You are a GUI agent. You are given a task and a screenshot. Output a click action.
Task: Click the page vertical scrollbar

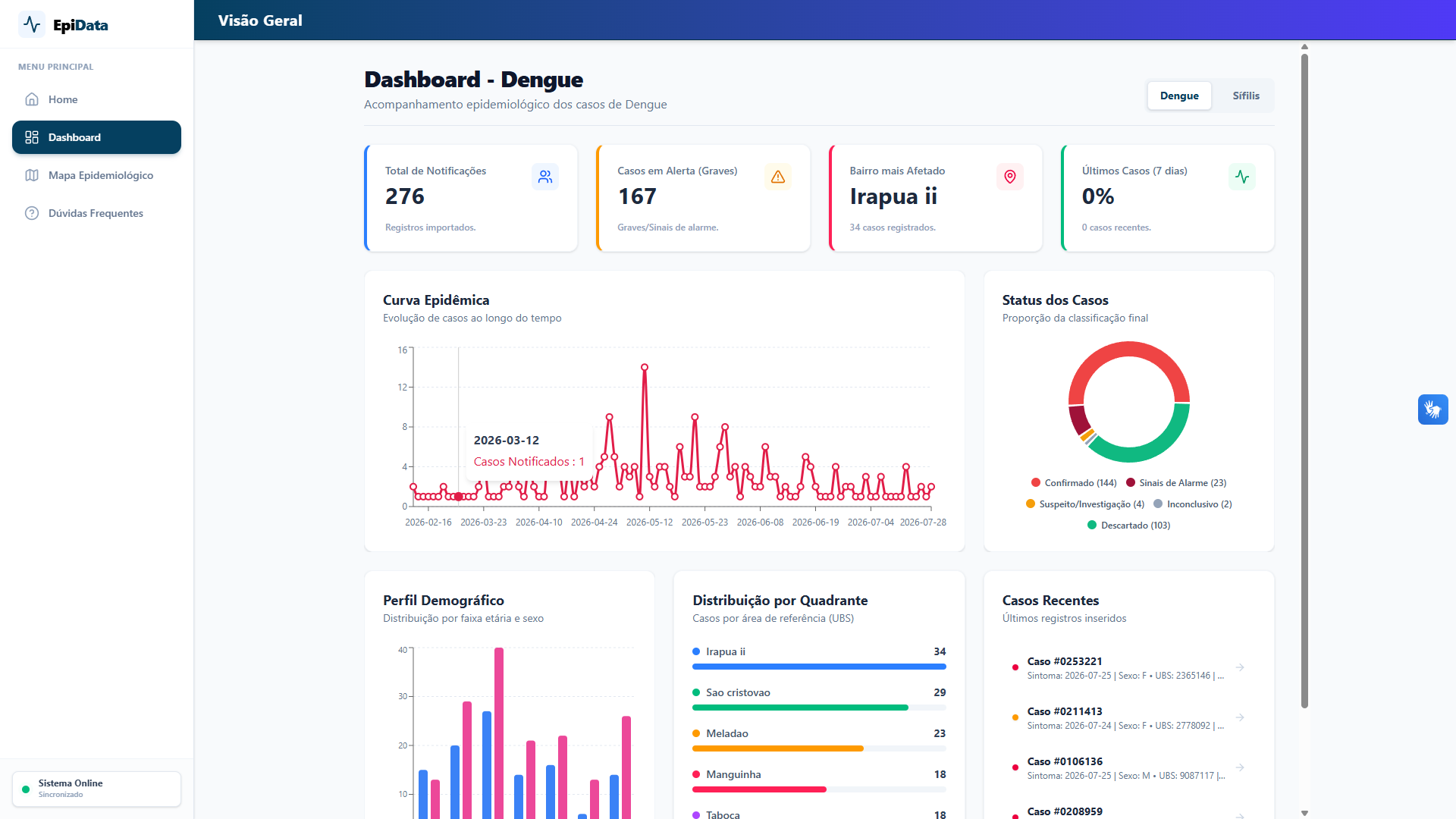click(x=1304, y=379)
